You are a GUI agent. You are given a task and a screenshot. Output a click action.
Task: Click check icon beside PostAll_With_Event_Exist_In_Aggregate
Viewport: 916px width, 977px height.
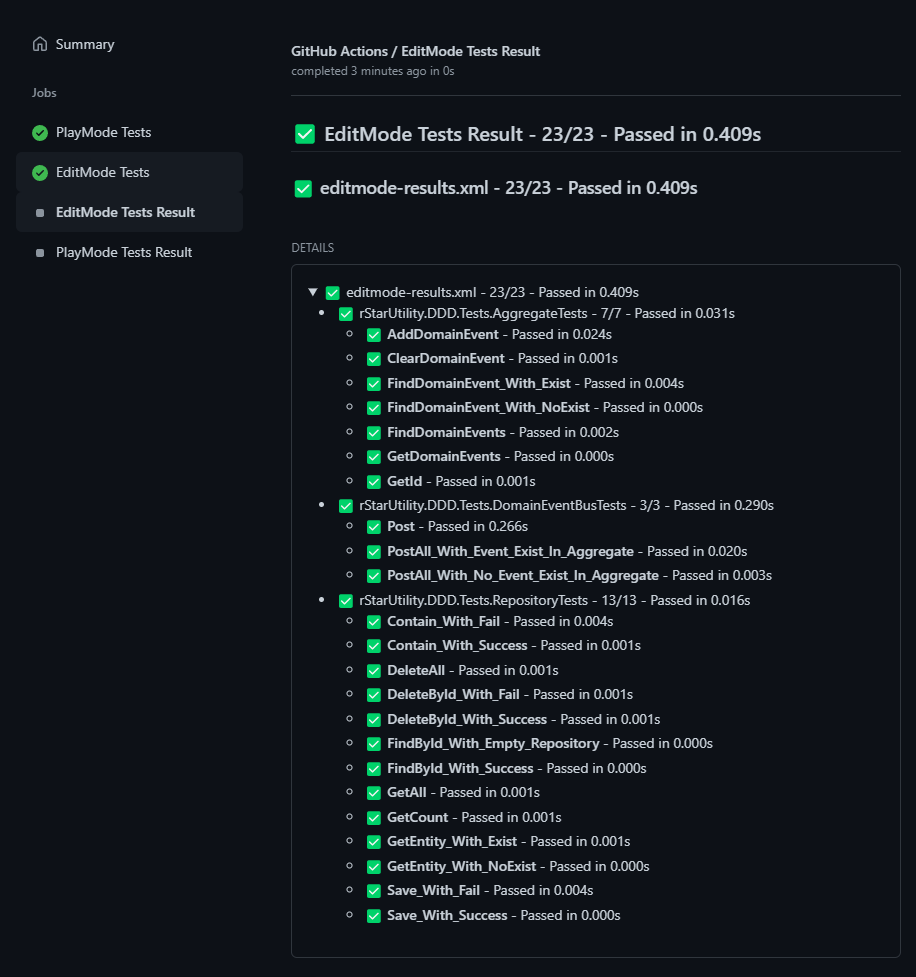pos(374,552)
